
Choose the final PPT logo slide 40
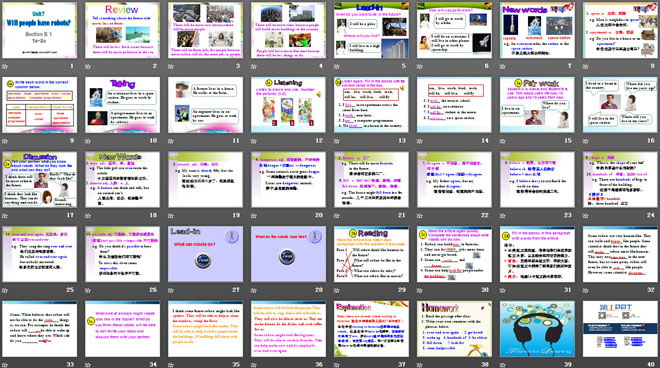click(620, 329)
